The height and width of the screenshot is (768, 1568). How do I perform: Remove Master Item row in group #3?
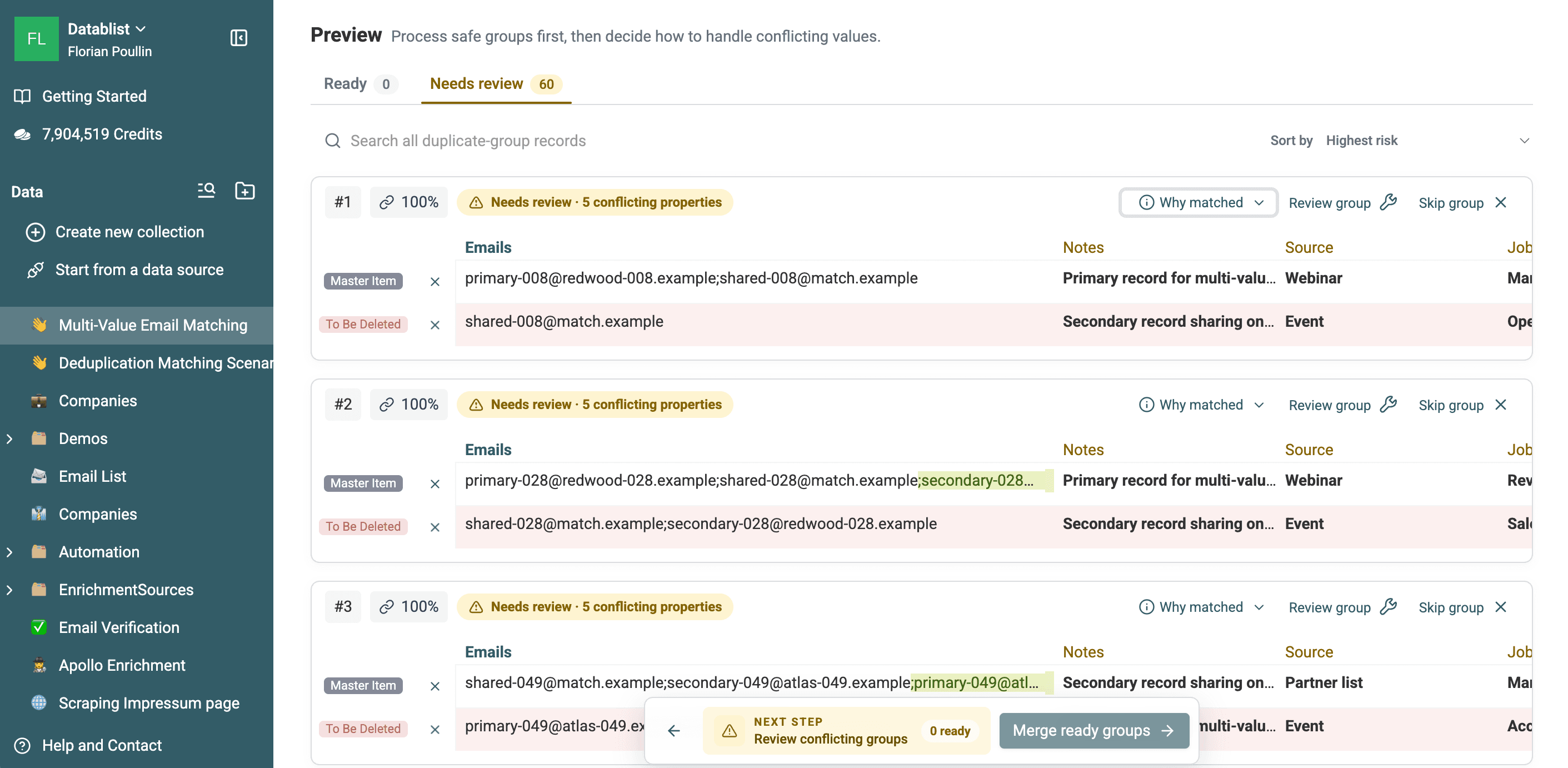point(435,686)
